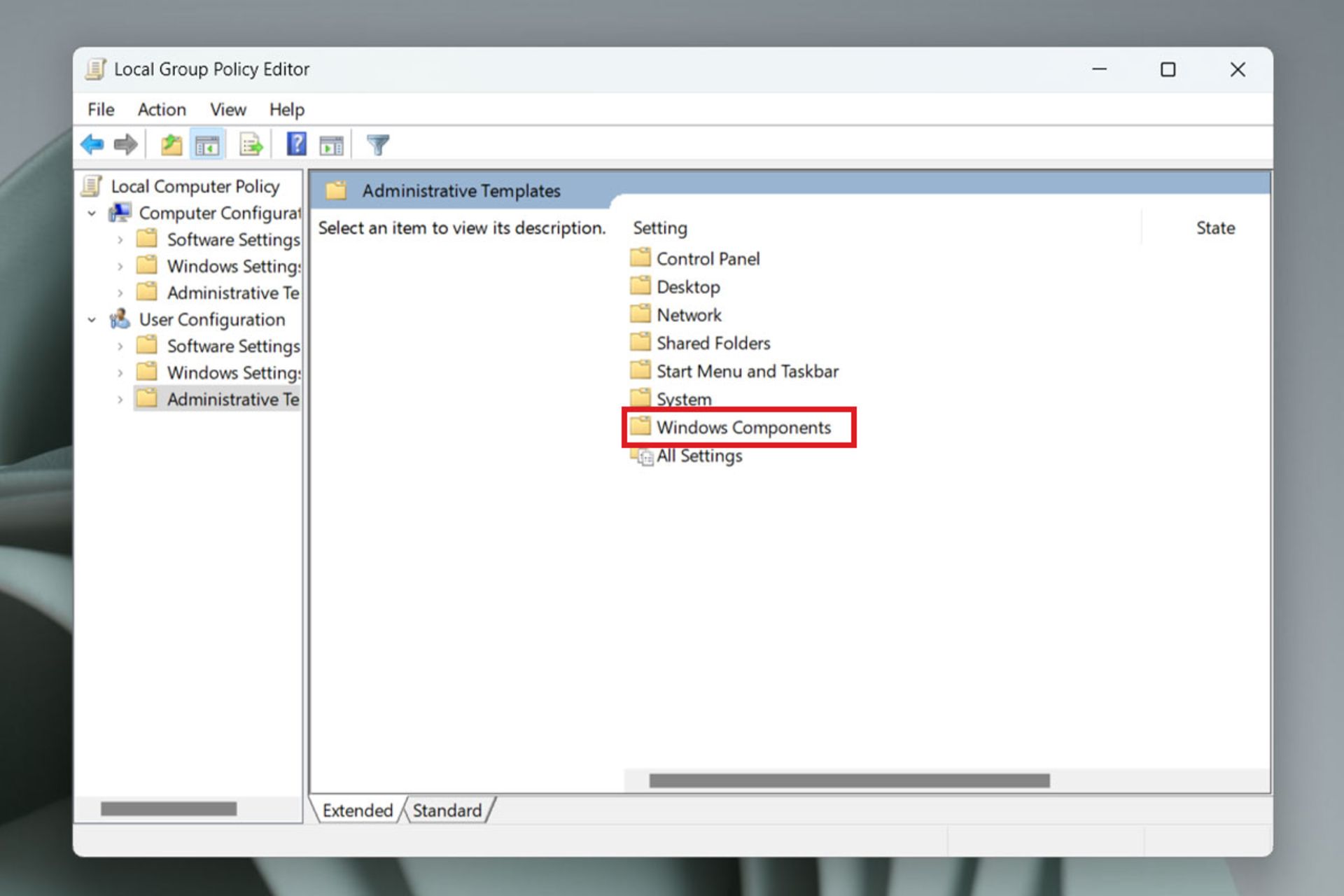Open the Windows Components folder

(x=744, y=427)
